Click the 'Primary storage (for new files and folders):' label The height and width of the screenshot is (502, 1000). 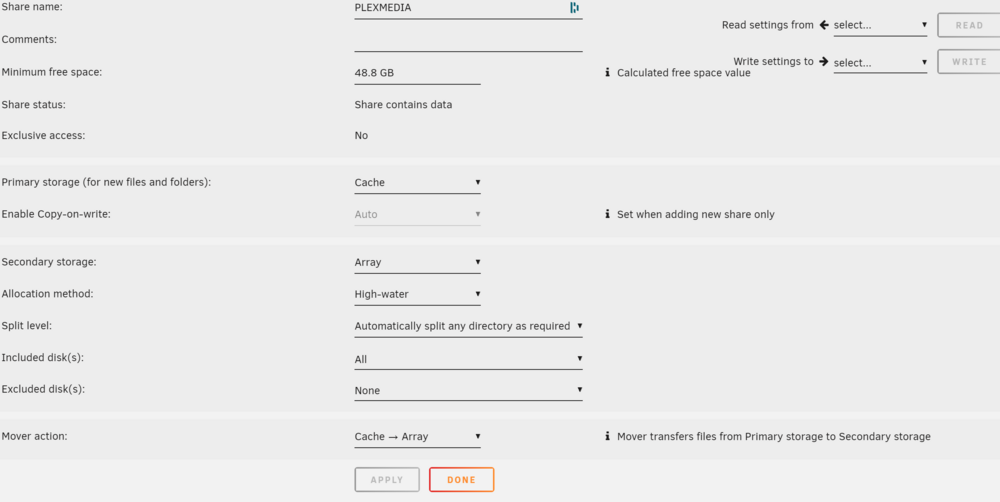click(x=106, y=182)
